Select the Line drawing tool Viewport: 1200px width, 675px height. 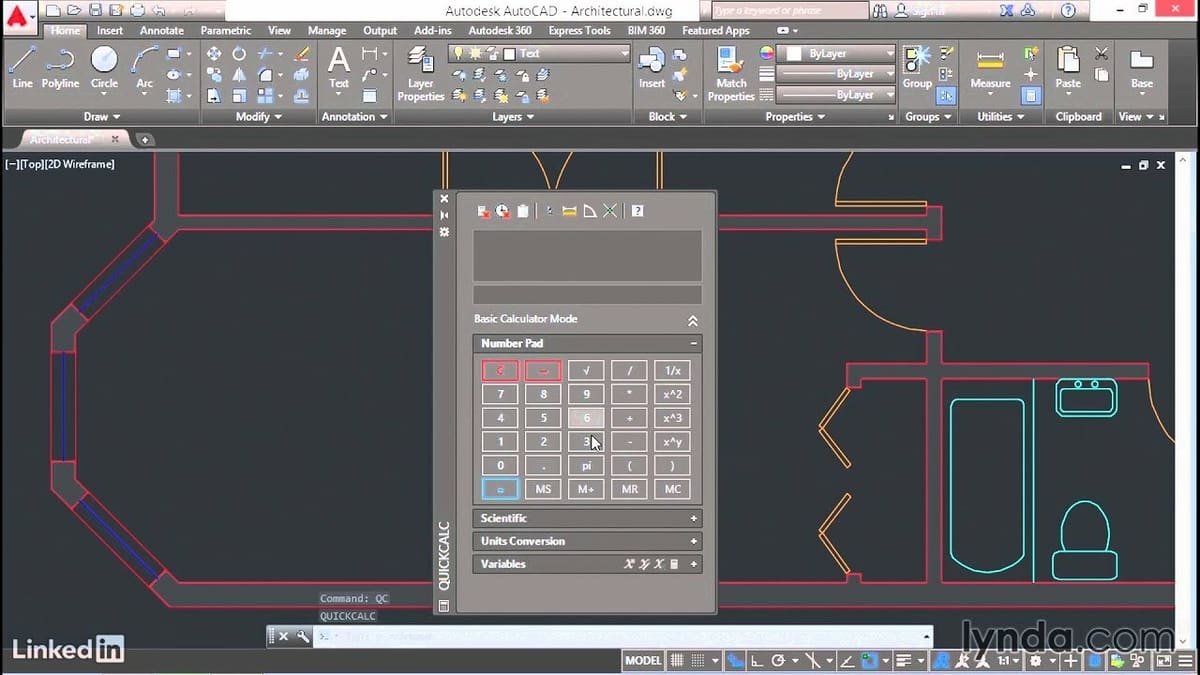click(x=22, y=67)
